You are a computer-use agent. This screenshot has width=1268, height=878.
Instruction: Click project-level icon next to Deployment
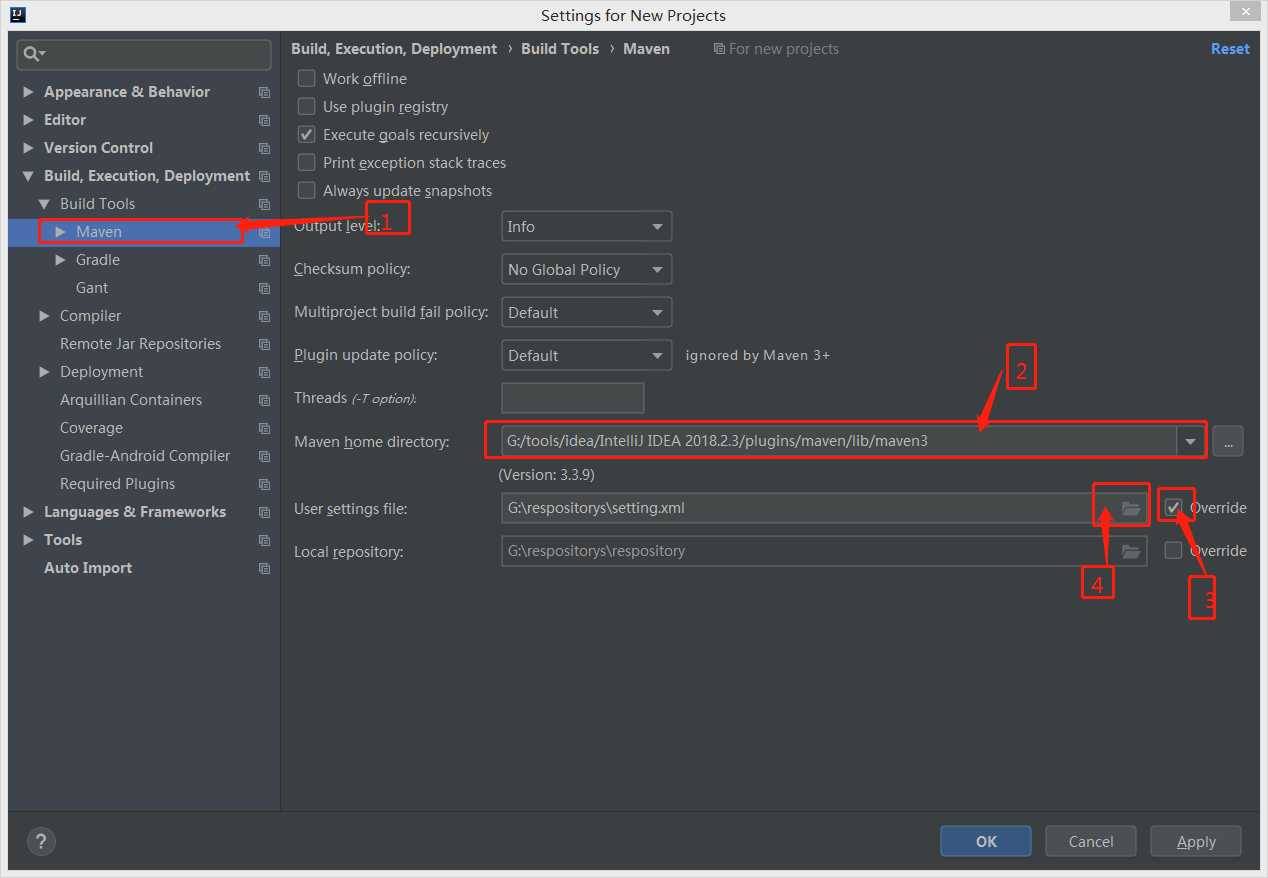tap(264, 372)
